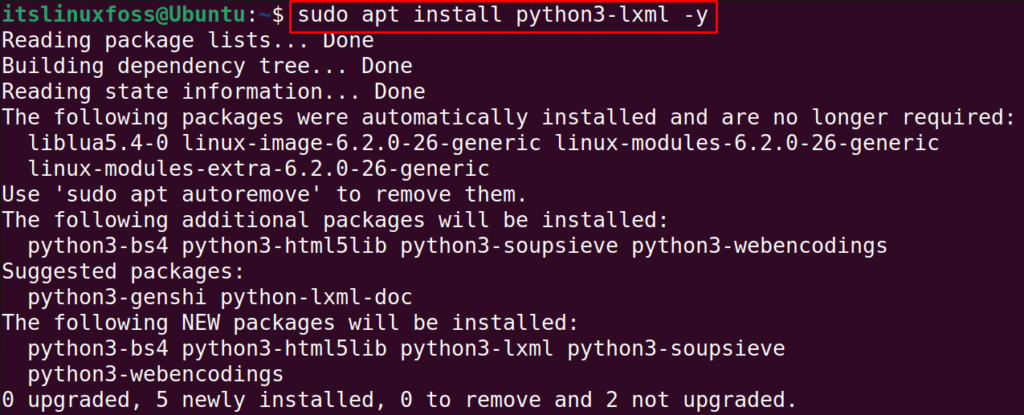Click 'The following NEW packages' line

(x=291, y=322)
